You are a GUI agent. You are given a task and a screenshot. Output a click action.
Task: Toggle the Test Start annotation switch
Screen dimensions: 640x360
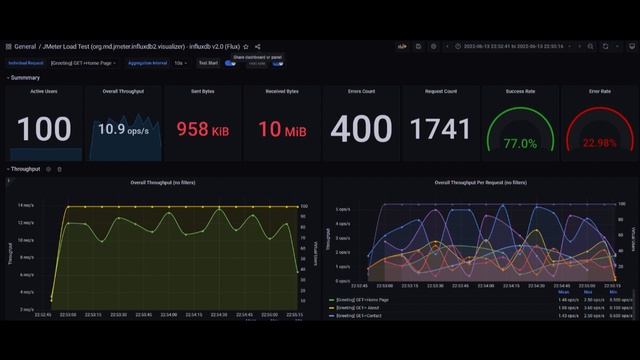[x=230, y=63]
